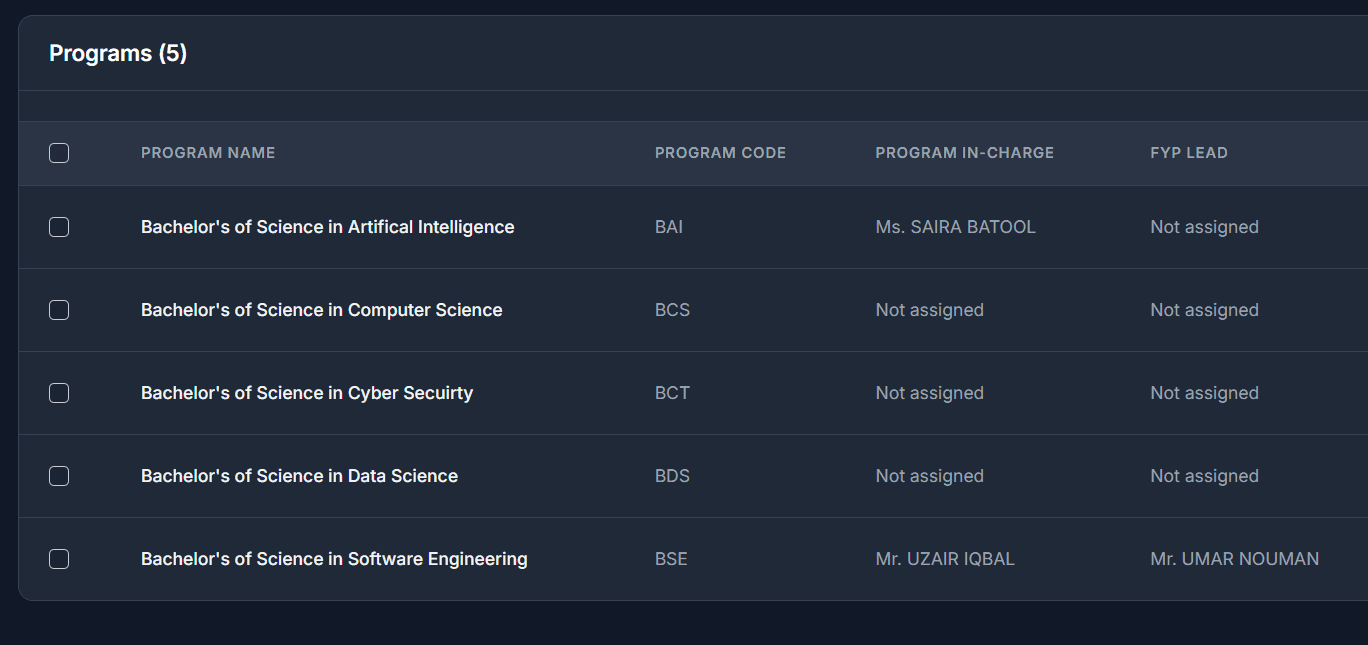Screen dimensions: 1368x645
Task: Click in-charge Mr. UZAIR IQBAL
Action: coord(945,559)
